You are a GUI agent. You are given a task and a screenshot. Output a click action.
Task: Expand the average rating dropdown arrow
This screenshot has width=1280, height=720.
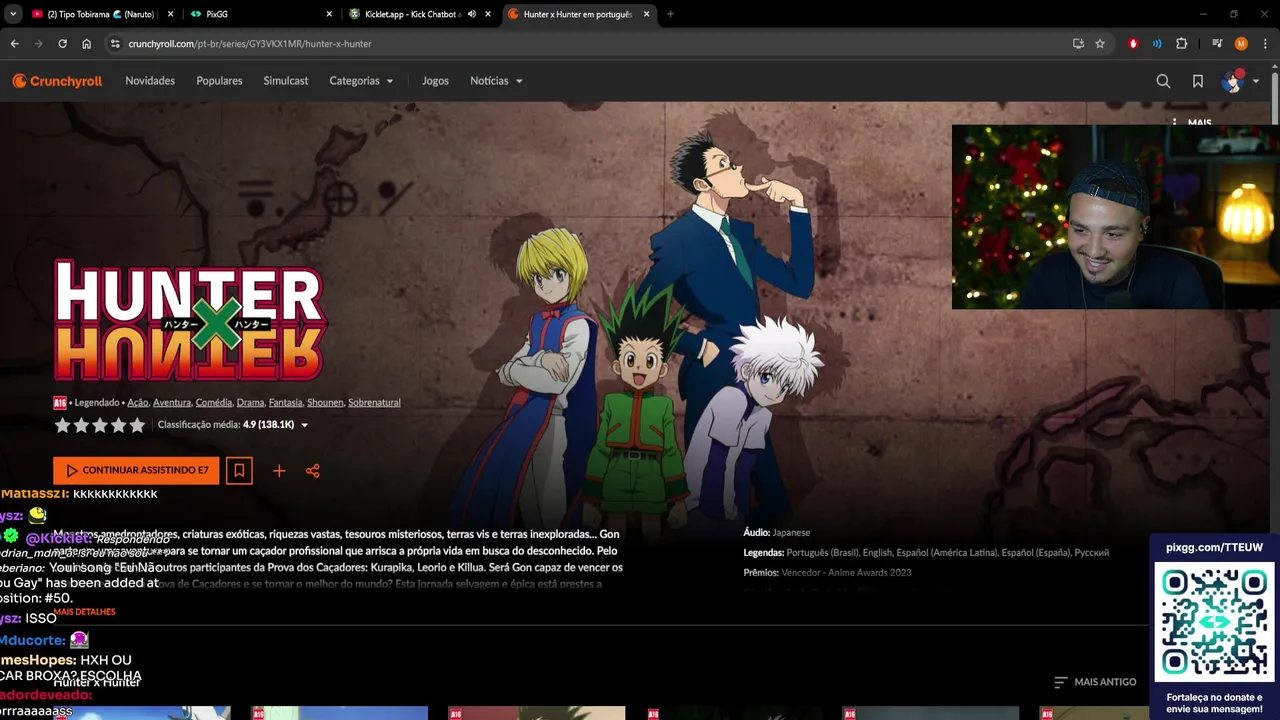coord(304,425)
